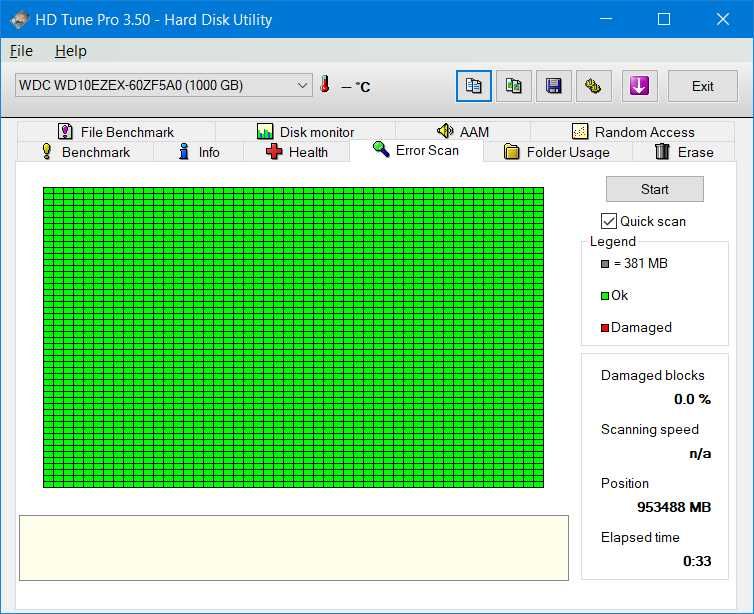Viewport: 754px width, 614px height.
Task: Click the save screenshot floppy disk icon
Action: pos(553,86)
